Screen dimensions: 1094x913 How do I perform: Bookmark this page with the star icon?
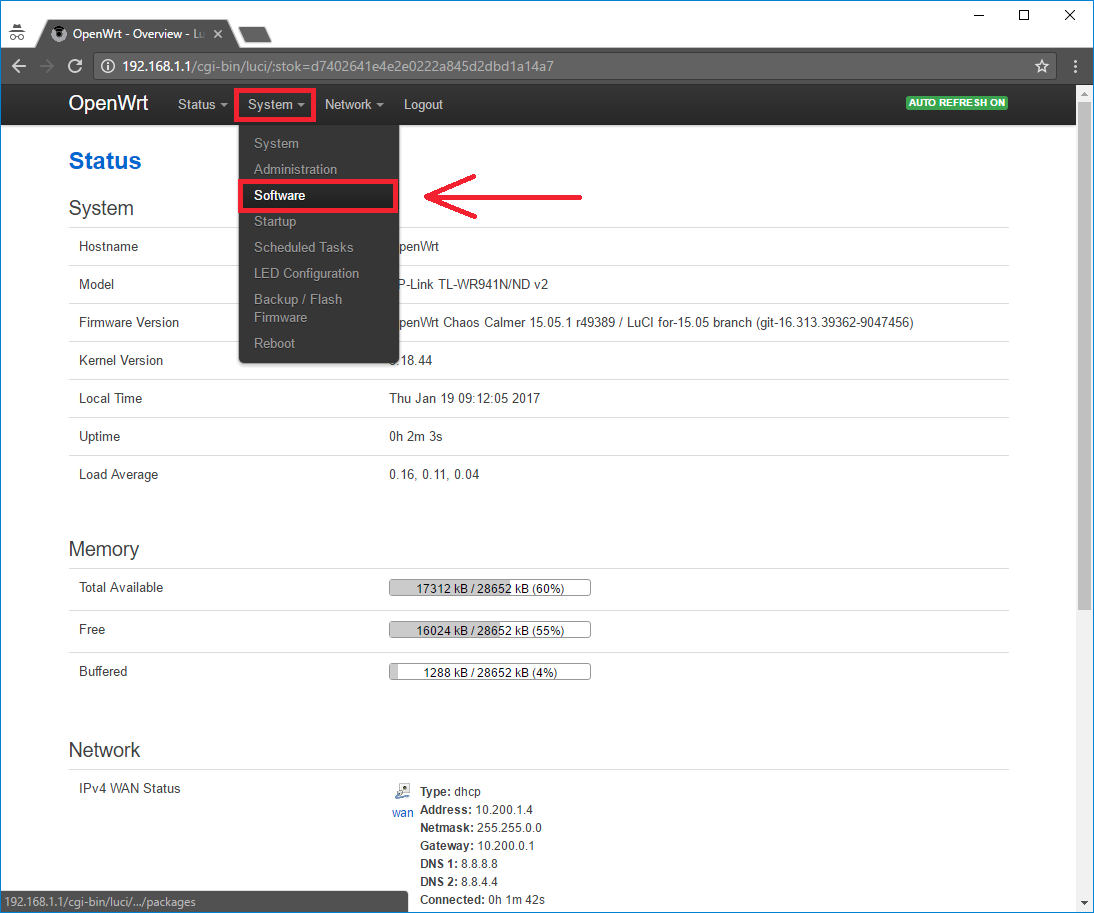[1042, 65]
